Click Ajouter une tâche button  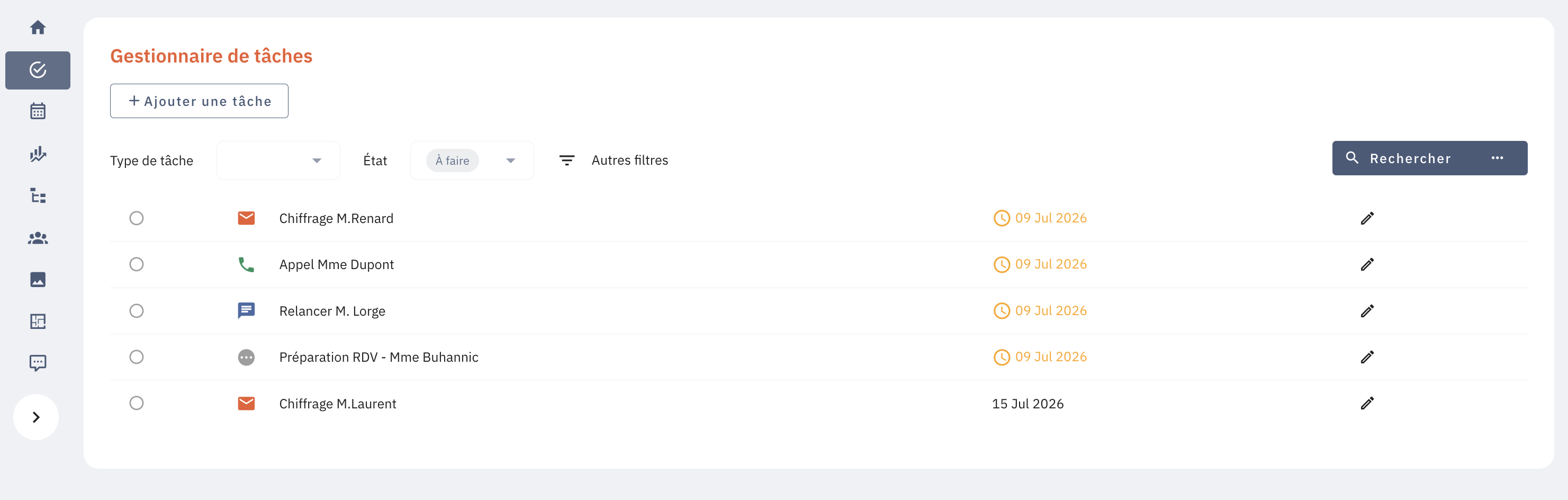199,101
